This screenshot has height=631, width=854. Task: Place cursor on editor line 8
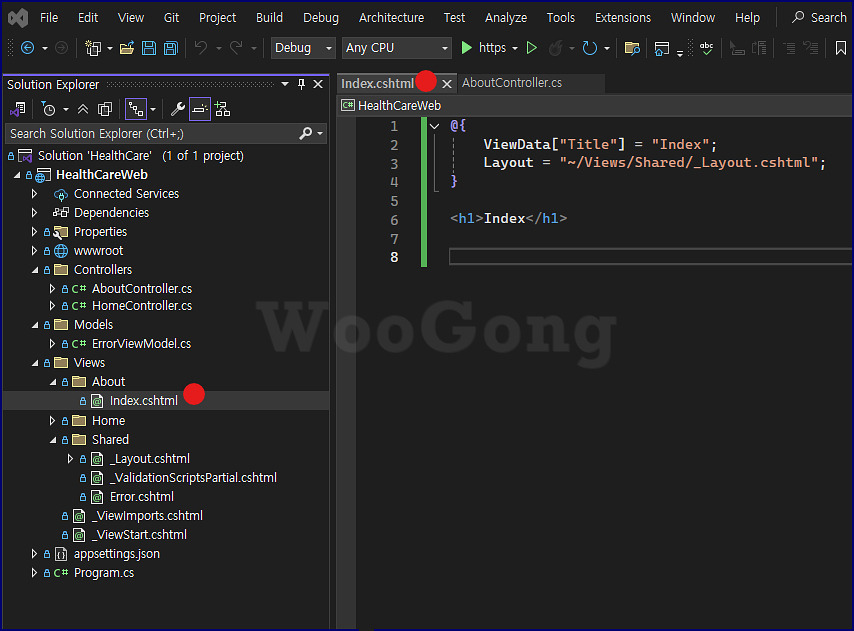(x=650, y=257)
